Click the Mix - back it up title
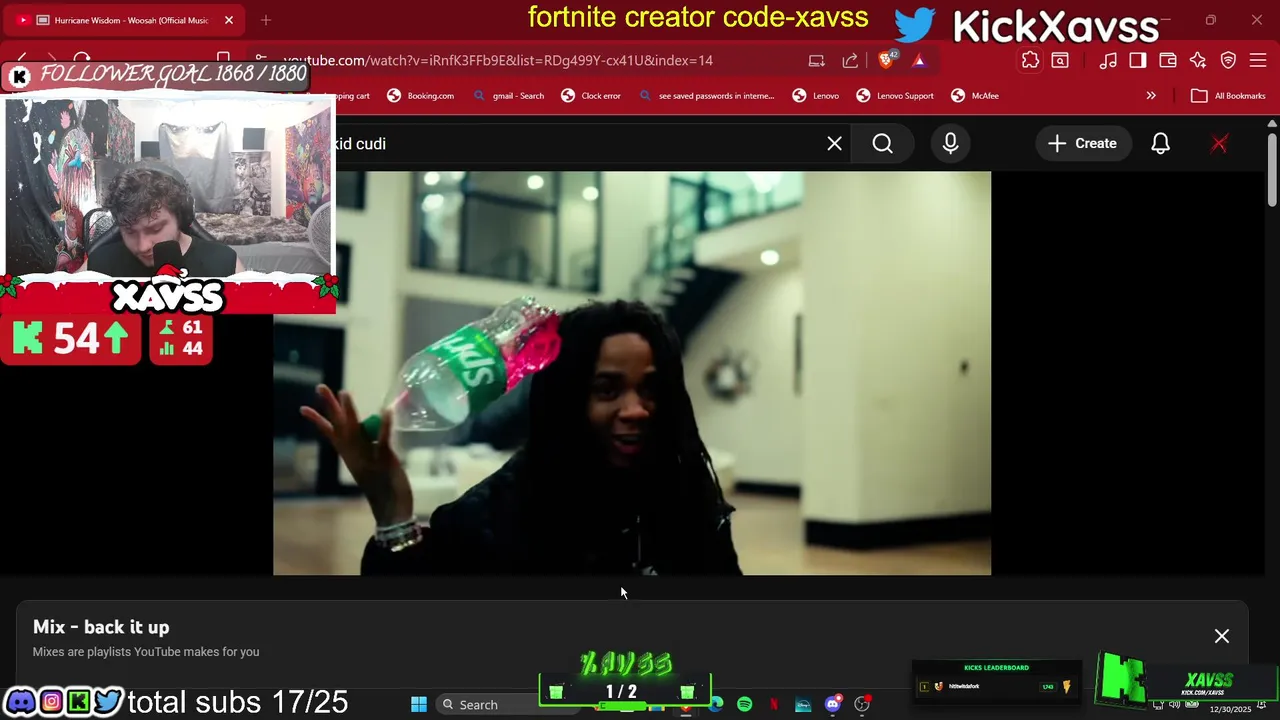The width and height of the screenshot is (1280, 720). coord(101,627)
